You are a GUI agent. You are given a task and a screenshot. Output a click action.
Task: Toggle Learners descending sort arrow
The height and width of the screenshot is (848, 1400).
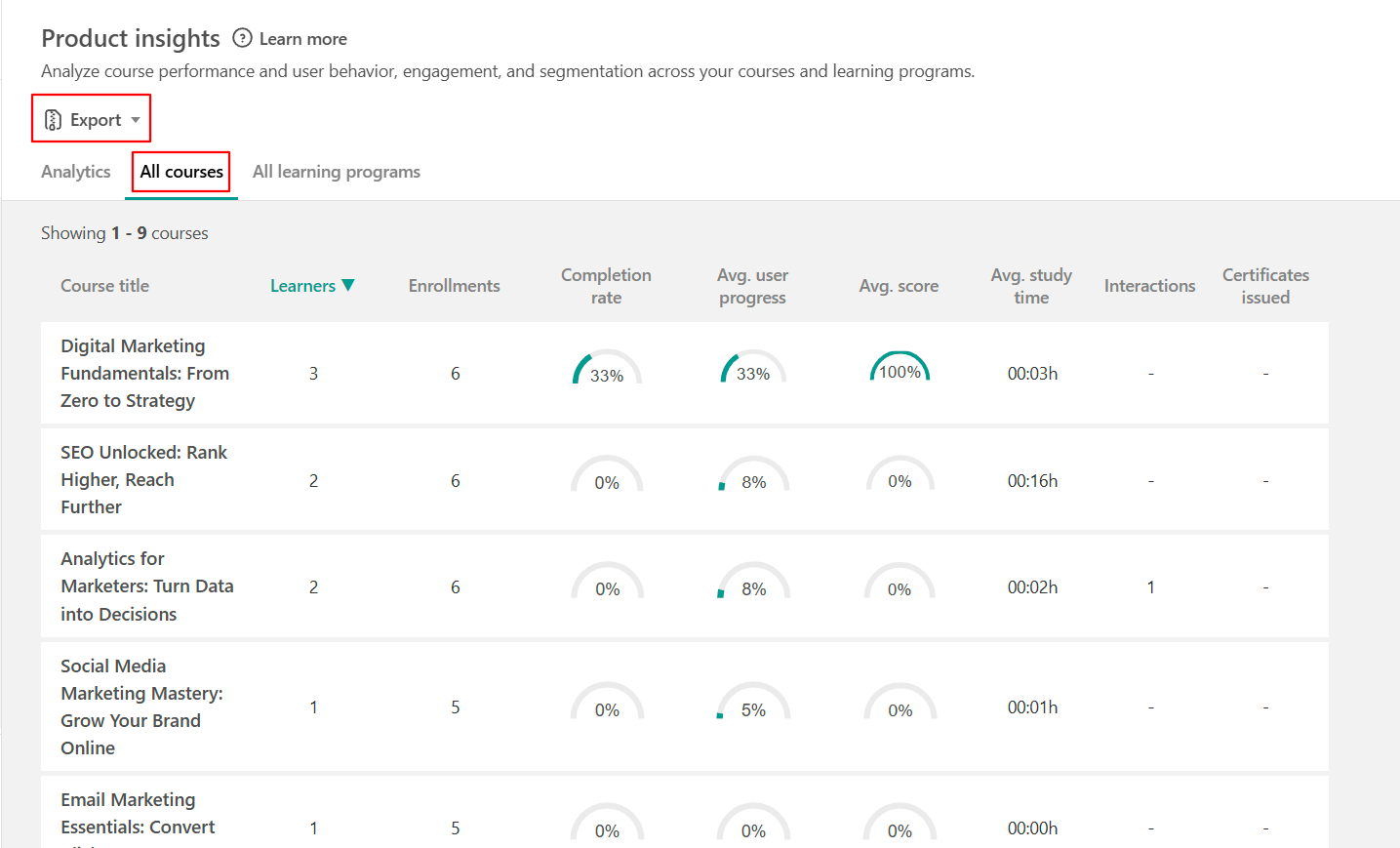tap(348, 285)
